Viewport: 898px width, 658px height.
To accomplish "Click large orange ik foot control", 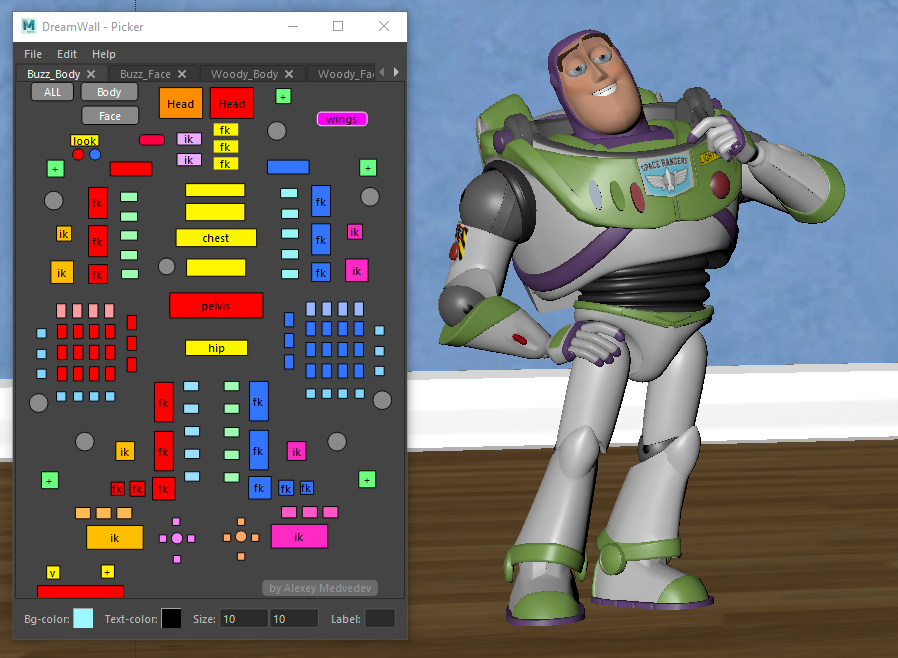I will pos(115,537).
